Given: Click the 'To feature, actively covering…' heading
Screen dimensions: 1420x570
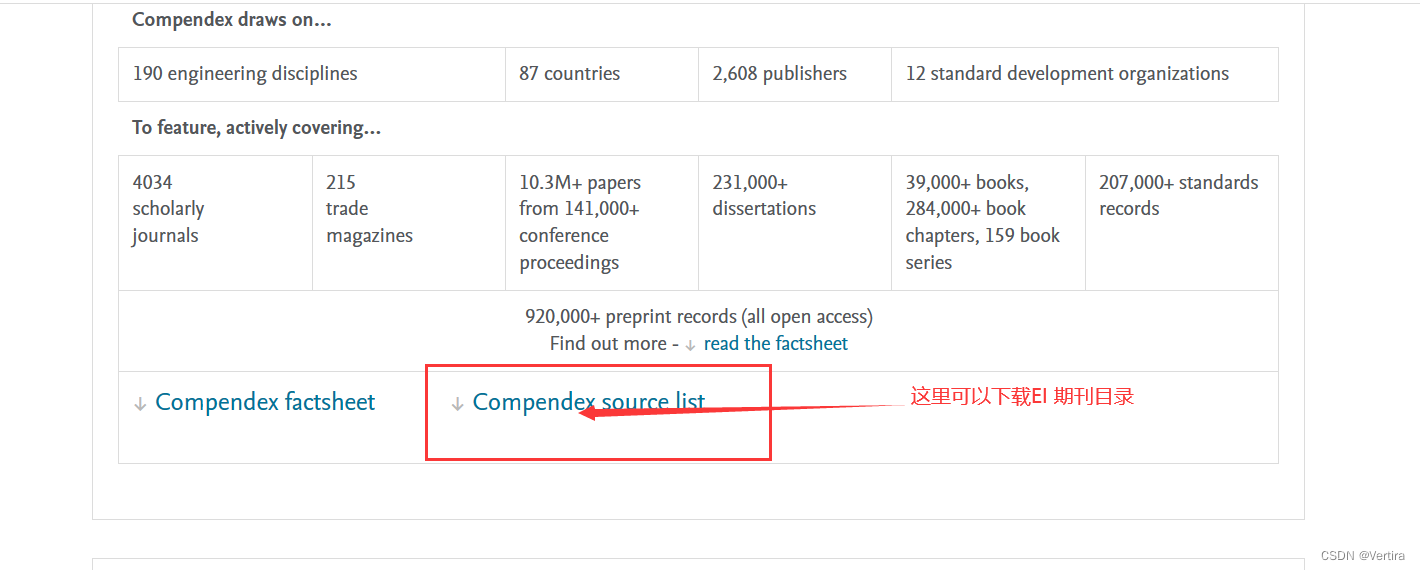Looking at the screenshot, I should pyautogui.click(x=257, y=128).
